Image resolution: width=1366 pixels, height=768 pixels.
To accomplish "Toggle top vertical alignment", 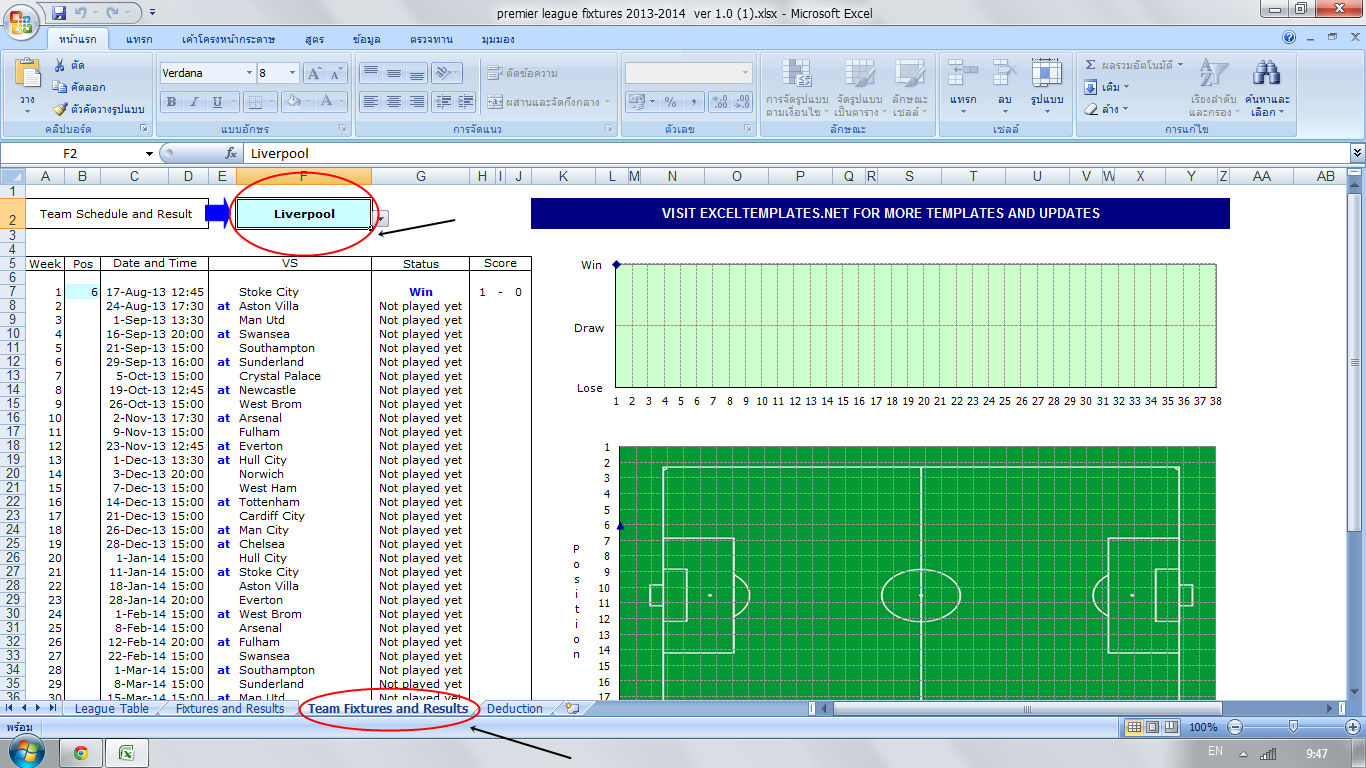I will pyautogui.click(x=370, y=73).
